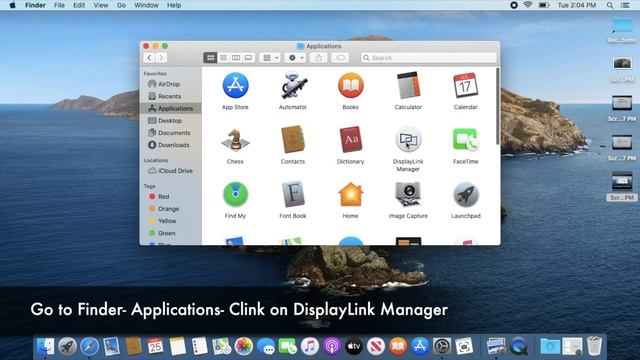This screenshot has height=360, width=640.
Task: Open Photos from the Dock
Action: 244,347
